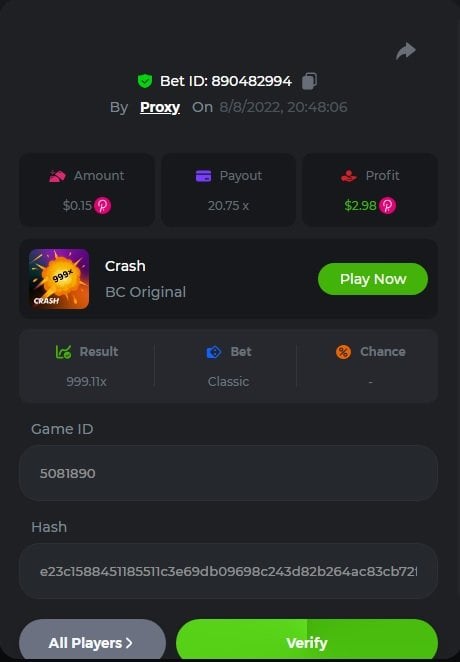Click the blue Bet tag icon
The image size is (460, 662).
pyautogui.click(x=214, y=352)
